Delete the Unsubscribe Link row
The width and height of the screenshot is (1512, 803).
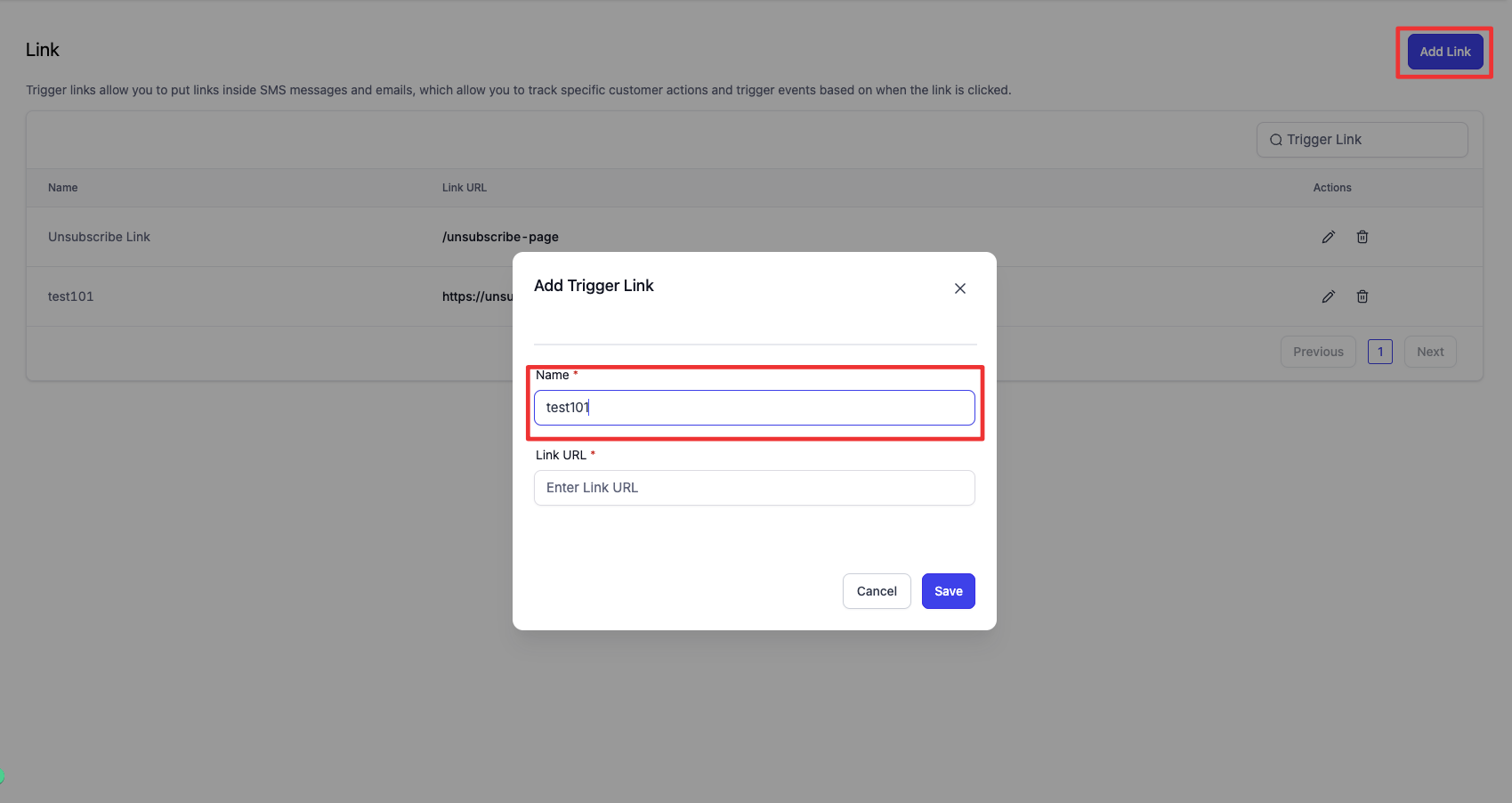click(x=1362, y=237)
